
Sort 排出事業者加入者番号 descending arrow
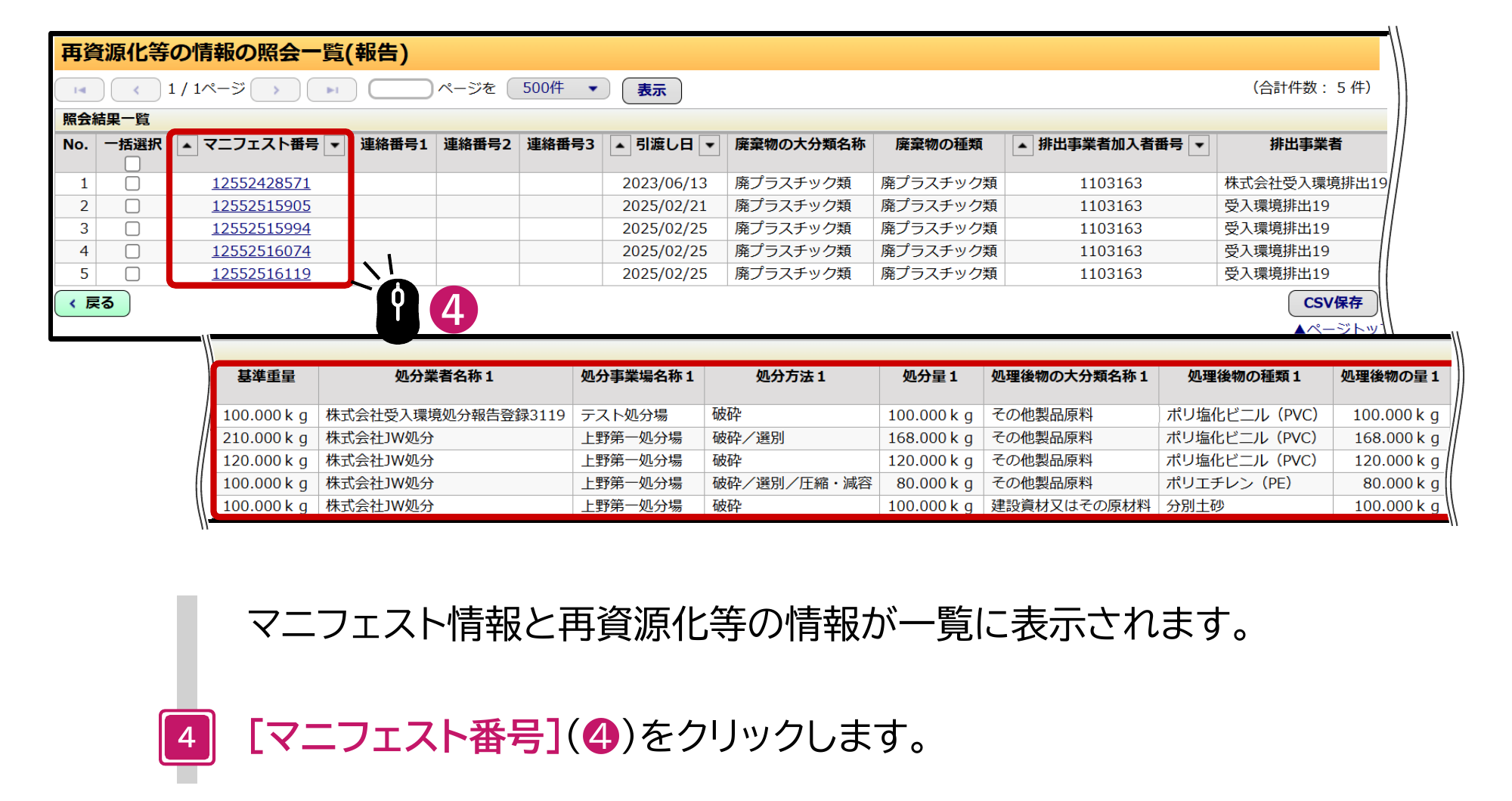coord(1199,146)
